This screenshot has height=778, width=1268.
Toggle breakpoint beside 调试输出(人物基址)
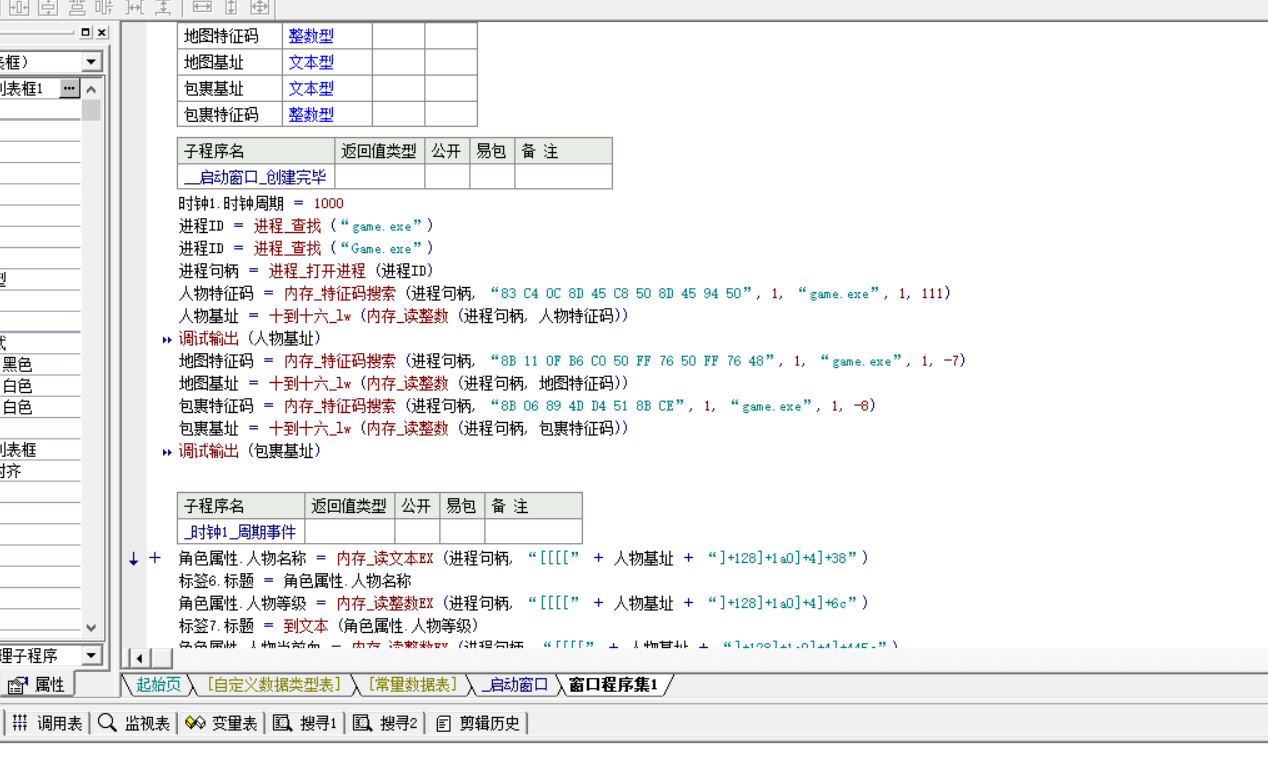tap(166, 338)
